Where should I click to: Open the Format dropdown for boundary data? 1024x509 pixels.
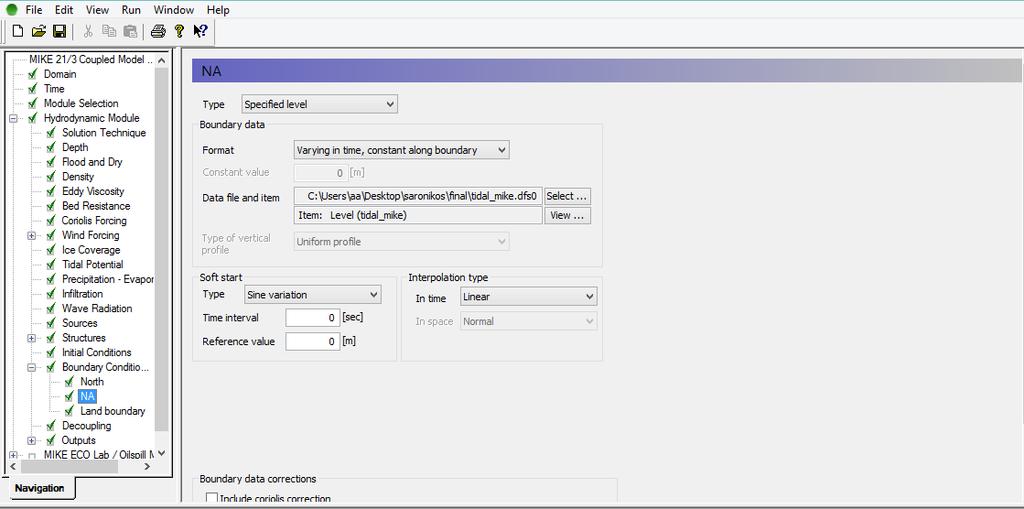coord(402,150)
